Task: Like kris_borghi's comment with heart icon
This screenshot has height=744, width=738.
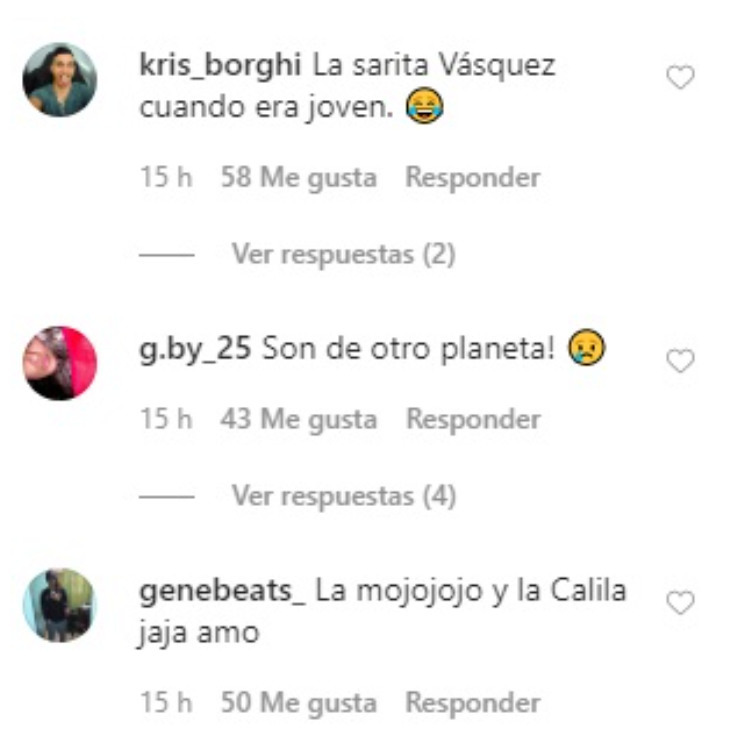Action: tap(680, 77)
